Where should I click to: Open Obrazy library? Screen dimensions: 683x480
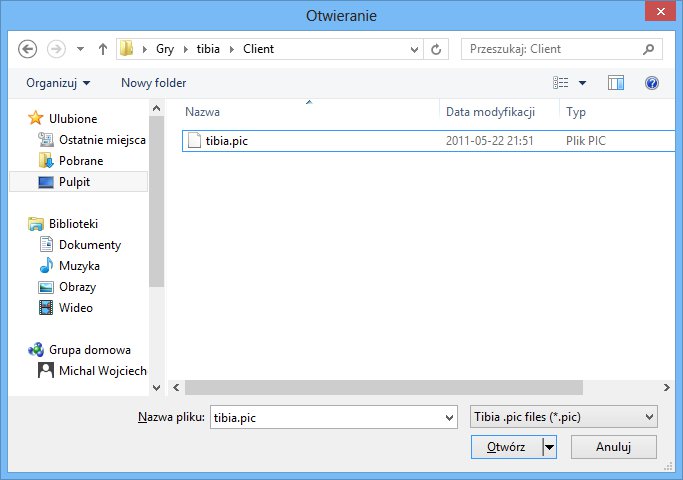point(77,287)
